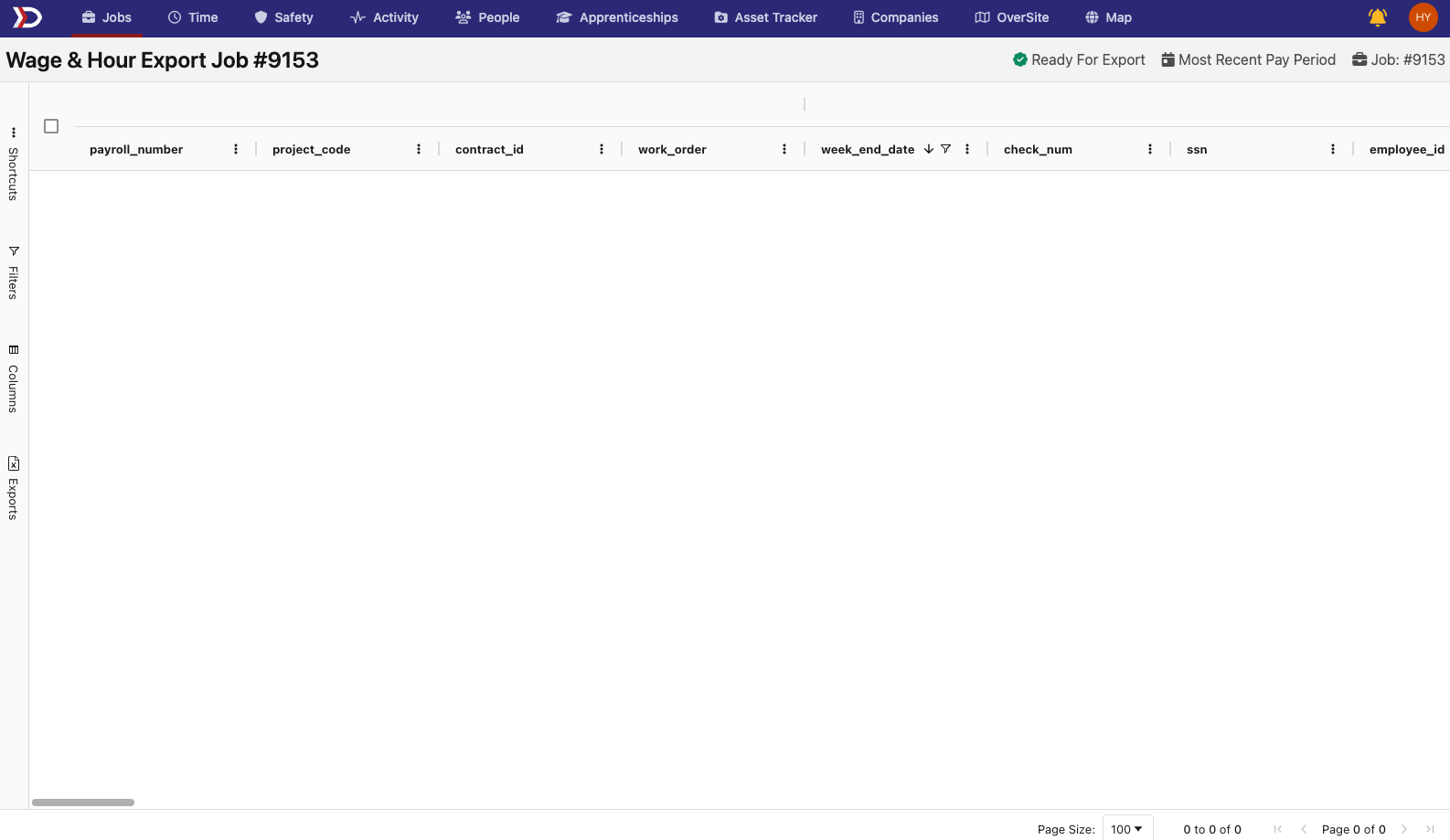Go to the next page

(1404, 829)
